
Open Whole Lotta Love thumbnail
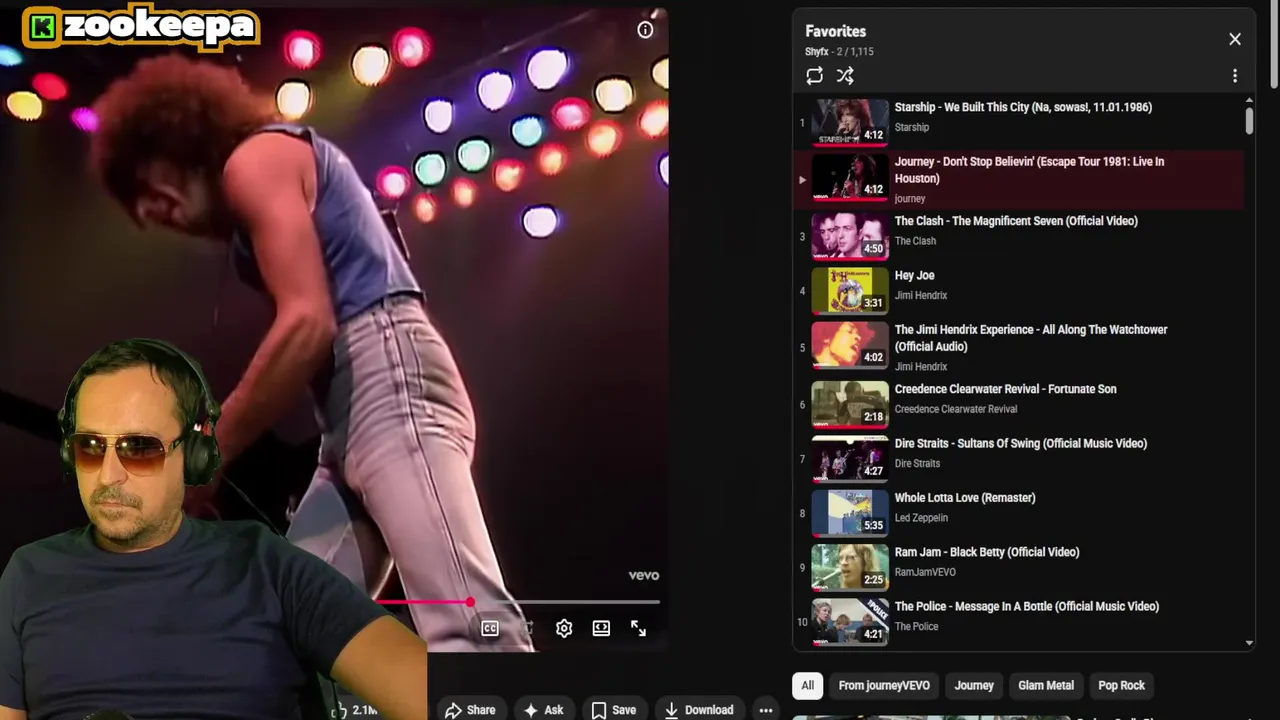click(850, 513)
